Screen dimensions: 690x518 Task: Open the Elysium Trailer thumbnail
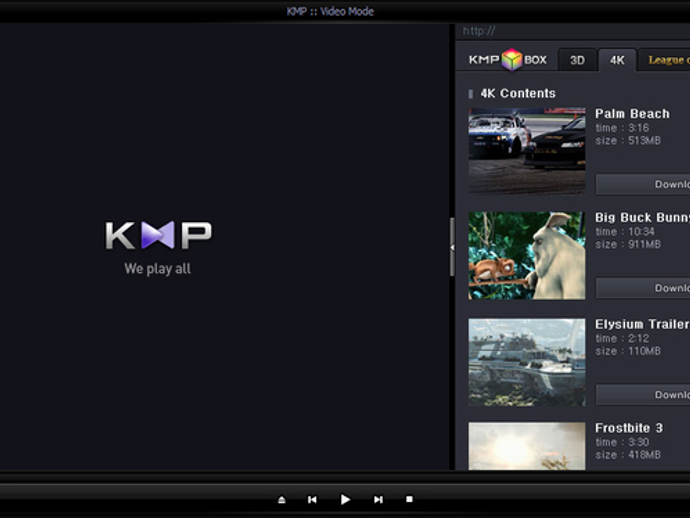tap(527, 363)
